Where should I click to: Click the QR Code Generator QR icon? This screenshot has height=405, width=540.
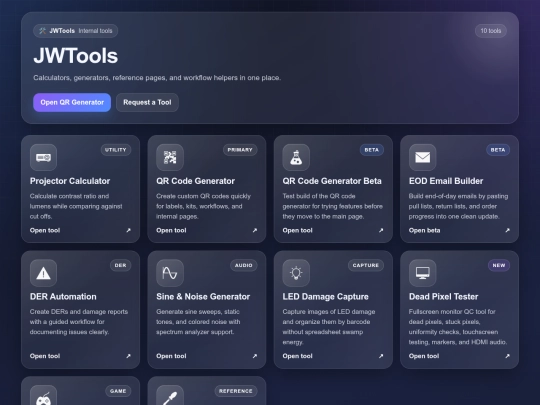(170, 157)
